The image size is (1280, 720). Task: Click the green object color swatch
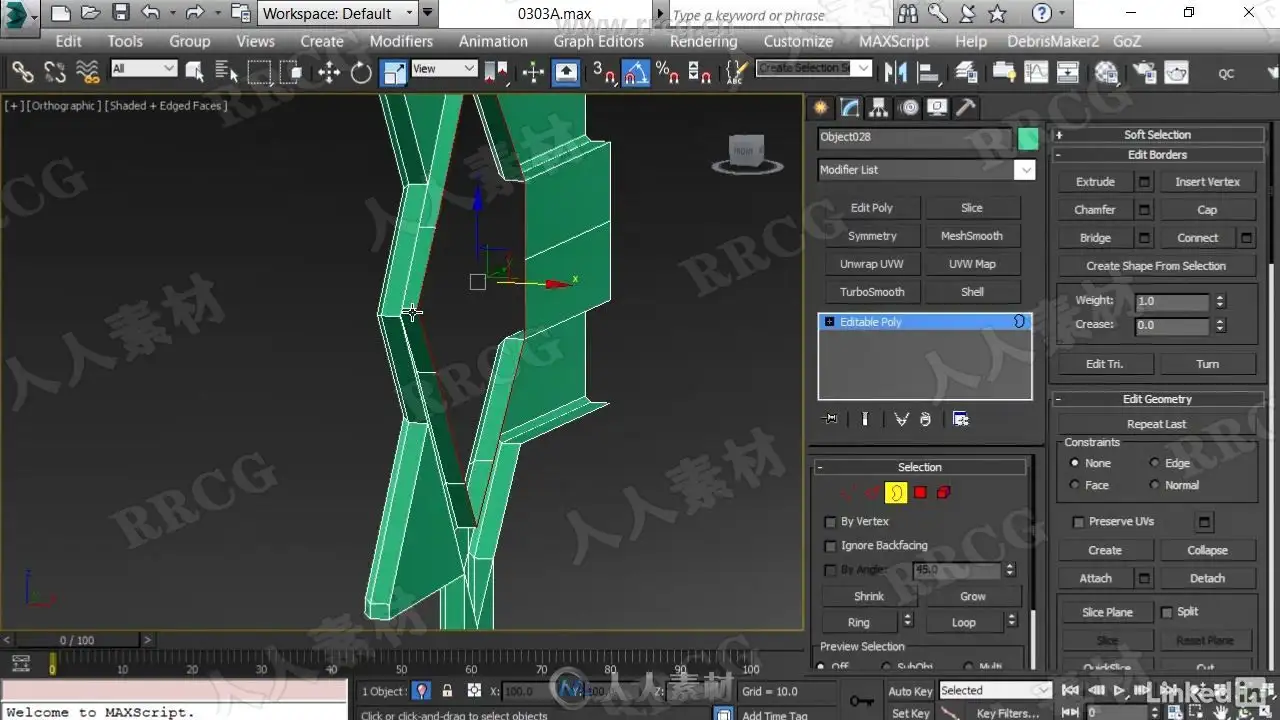(1028, 139)
